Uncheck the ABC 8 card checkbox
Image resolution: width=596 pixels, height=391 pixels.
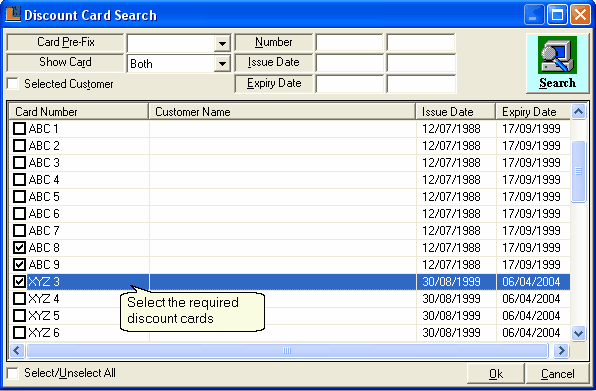(x=19, y=248)
